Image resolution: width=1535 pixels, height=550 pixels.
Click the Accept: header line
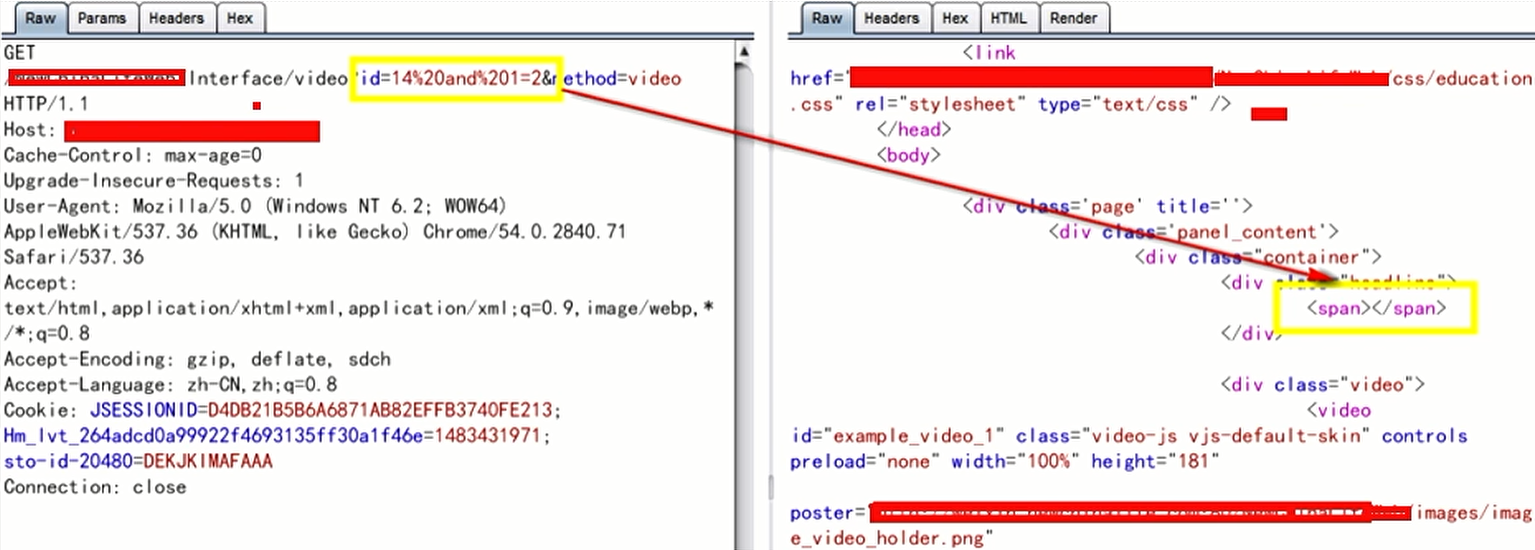click(x=41, y=284)
